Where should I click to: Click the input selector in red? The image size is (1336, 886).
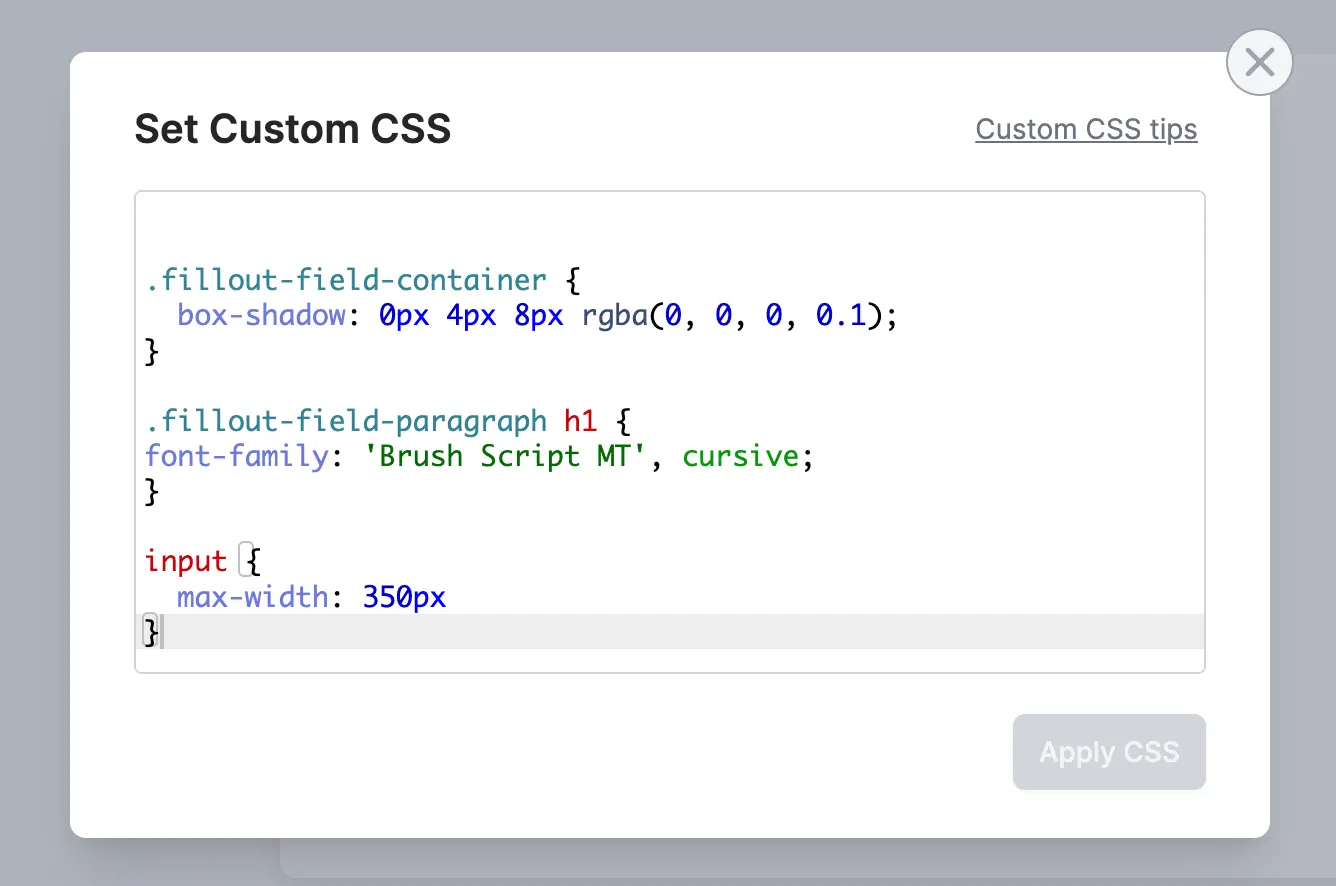click(x=186, y=562)
